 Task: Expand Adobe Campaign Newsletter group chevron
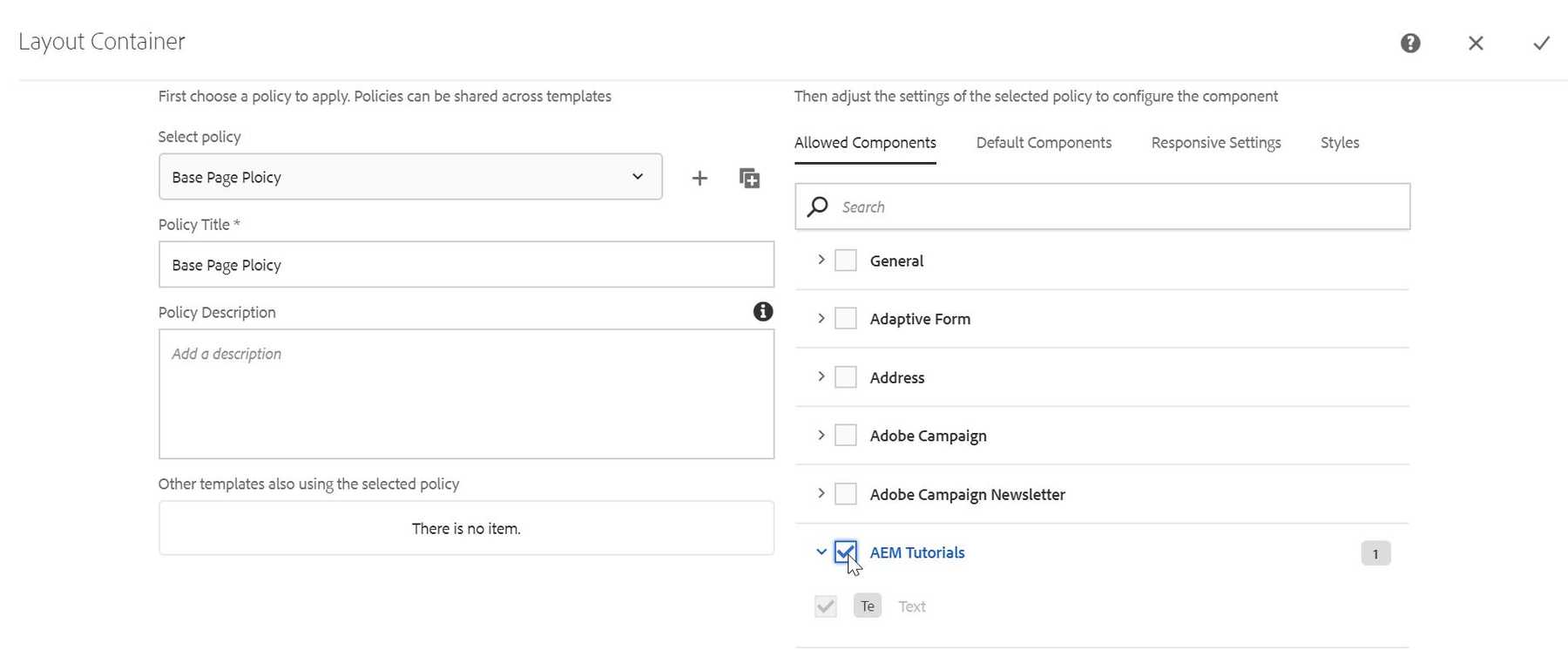(x=821, y=493)
